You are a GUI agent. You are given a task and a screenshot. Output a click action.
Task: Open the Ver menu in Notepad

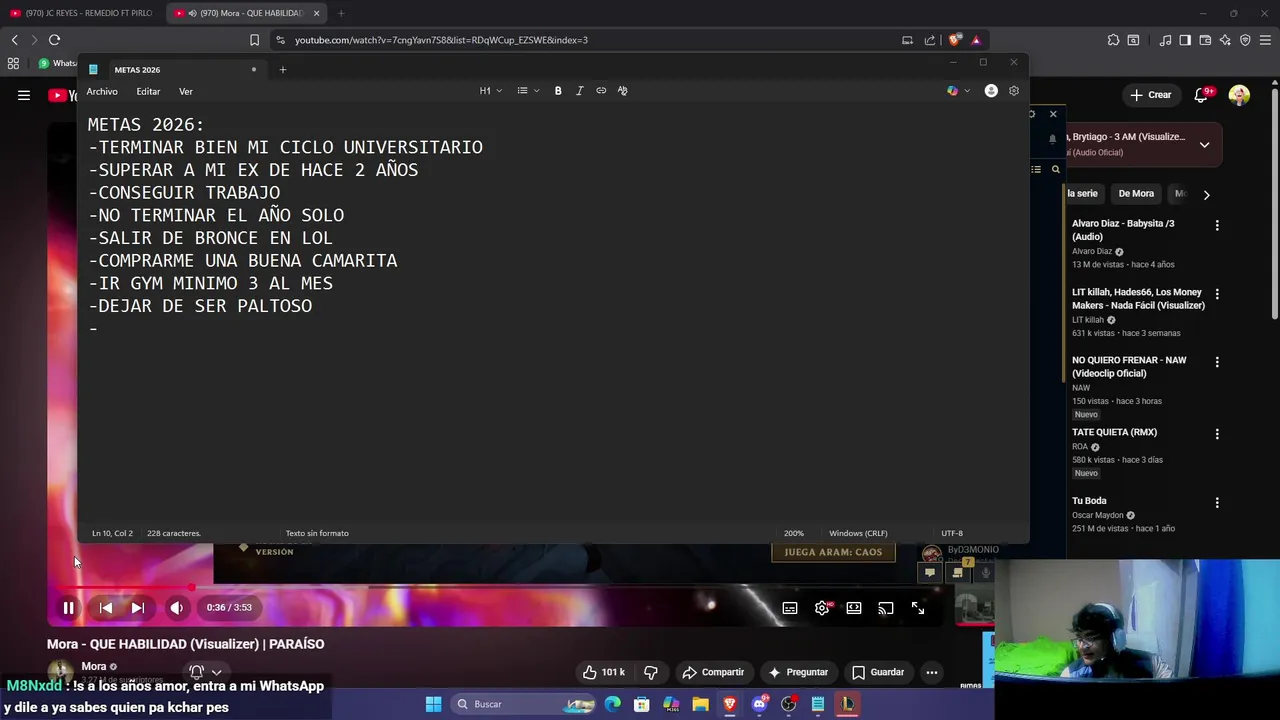tap(186, 91)
